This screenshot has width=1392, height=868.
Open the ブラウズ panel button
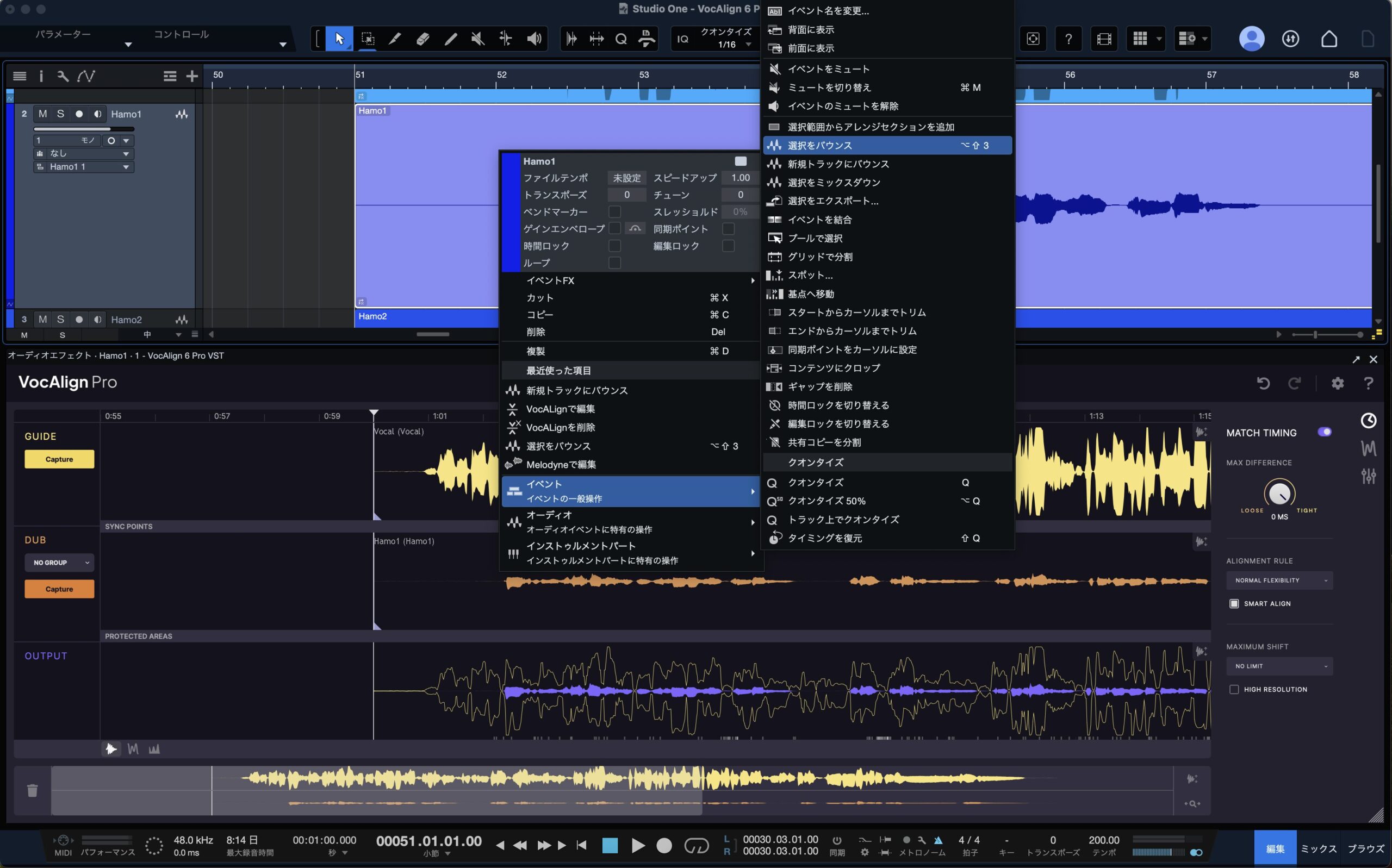point(1365,848)
